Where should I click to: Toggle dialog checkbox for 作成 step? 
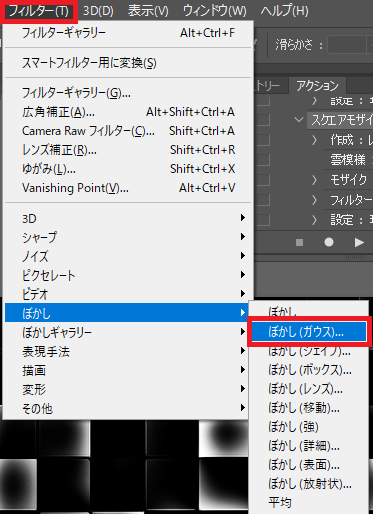263,140
